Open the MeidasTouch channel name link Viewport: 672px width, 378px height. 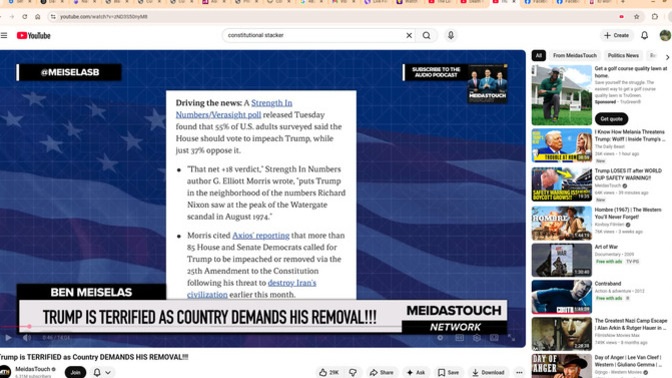click(x=33, y=369)
